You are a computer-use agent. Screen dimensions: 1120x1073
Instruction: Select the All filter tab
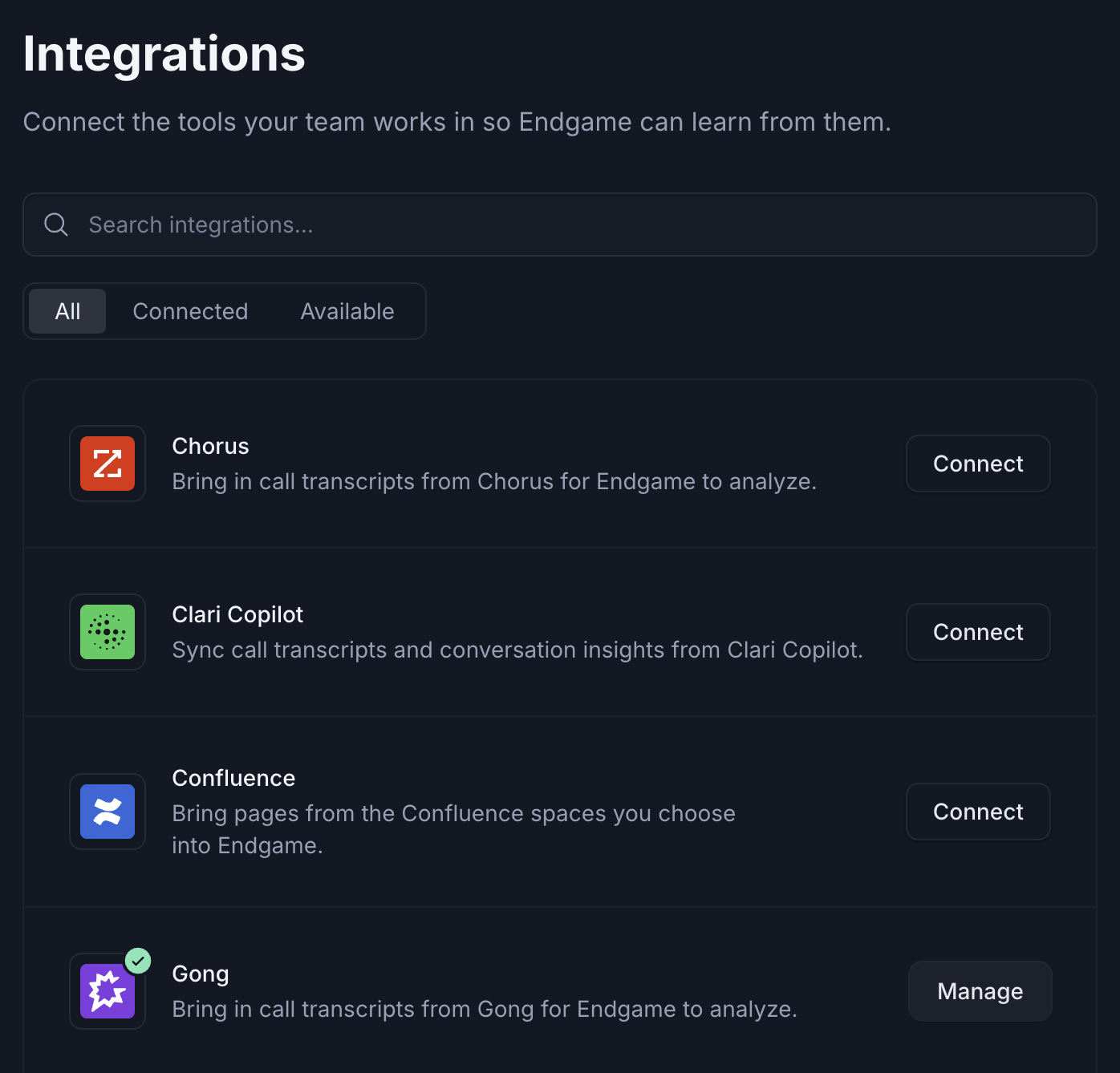67,311
